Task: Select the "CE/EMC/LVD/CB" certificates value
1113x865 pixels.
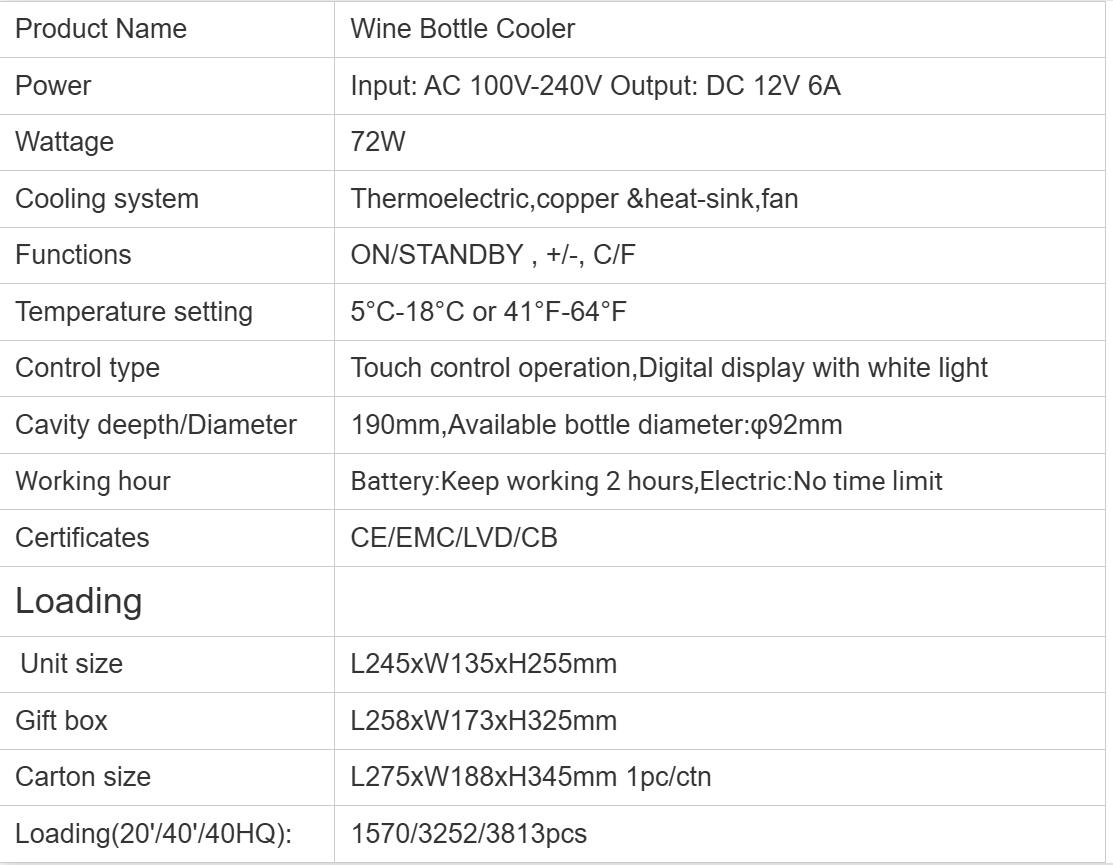Action: (454, 538)
